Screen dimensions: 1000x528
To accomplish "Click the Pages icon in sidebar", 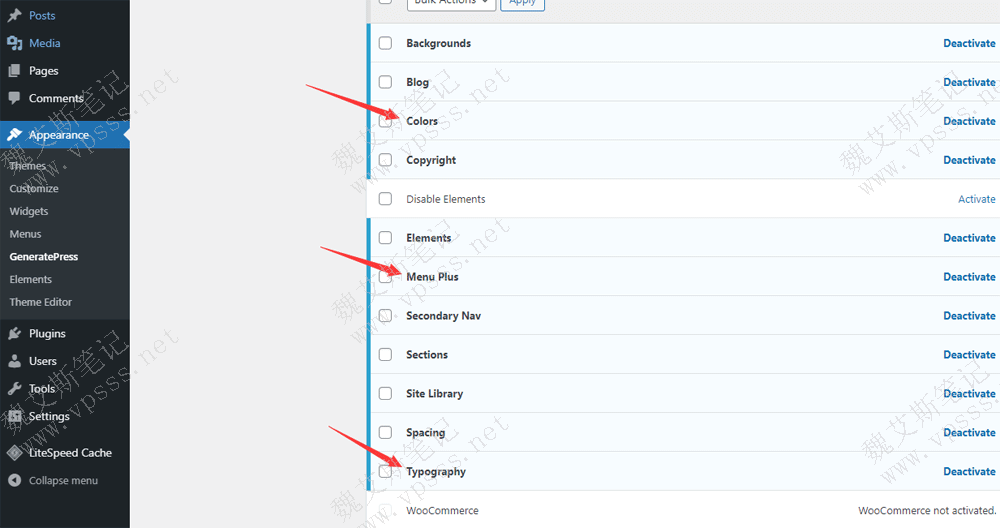I will pos(14,71).
